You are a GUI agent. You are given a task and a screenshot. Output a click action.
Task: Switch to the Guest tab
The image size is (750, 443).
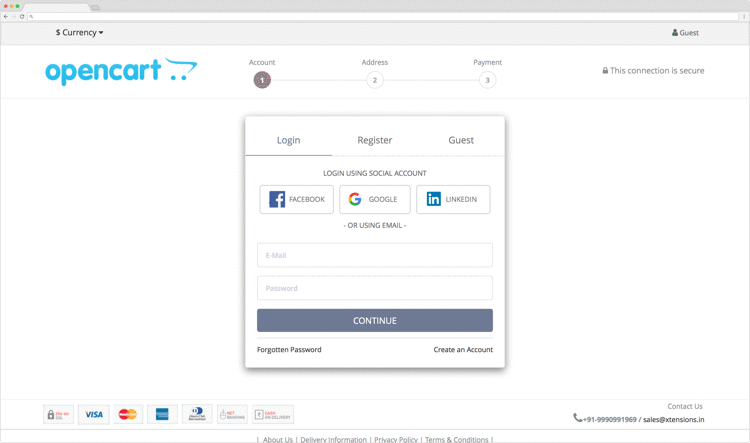click(461, 140)
